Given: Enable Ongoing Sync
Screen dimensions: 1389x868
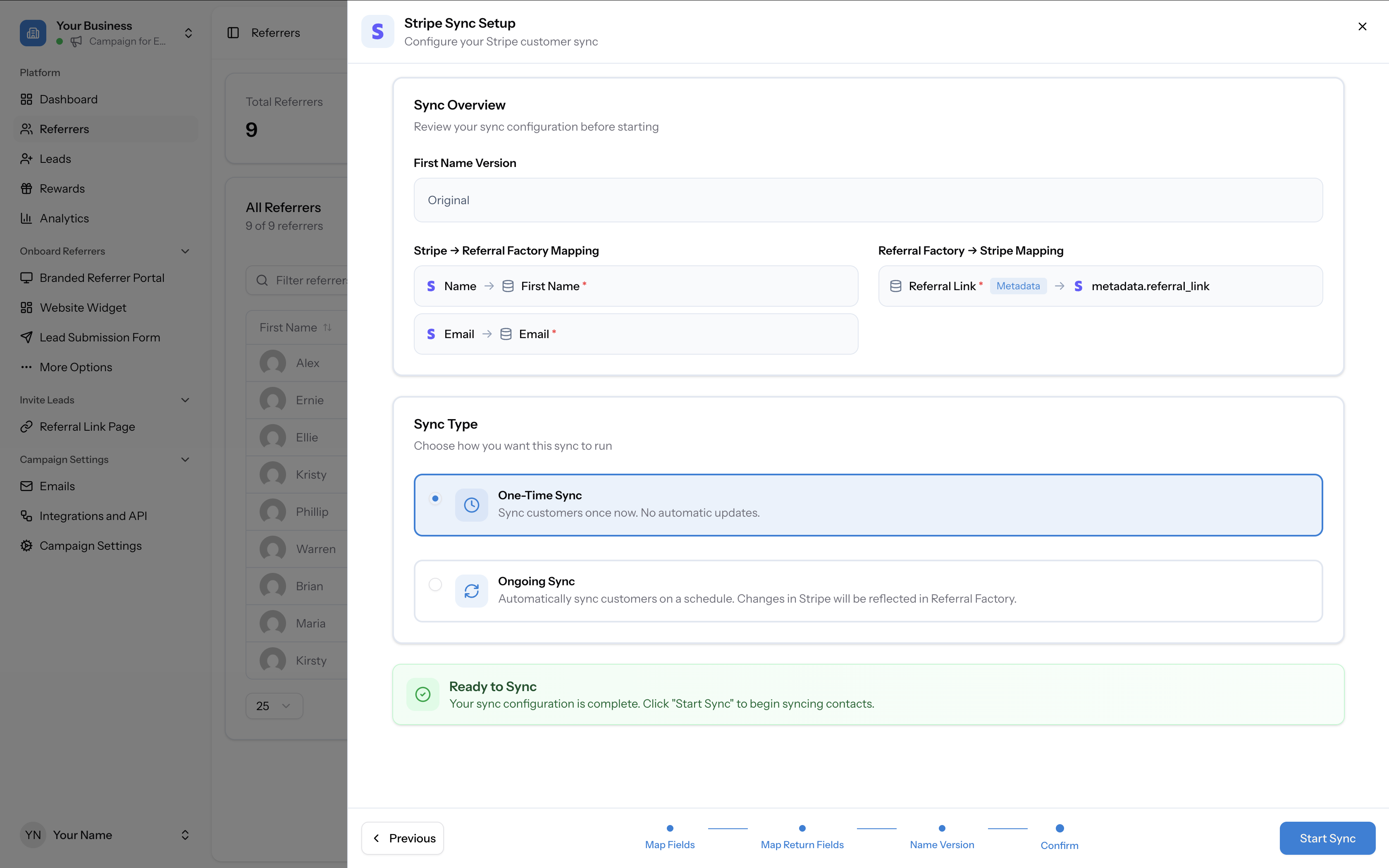Looking at the screenshot, I should point(436,584).
